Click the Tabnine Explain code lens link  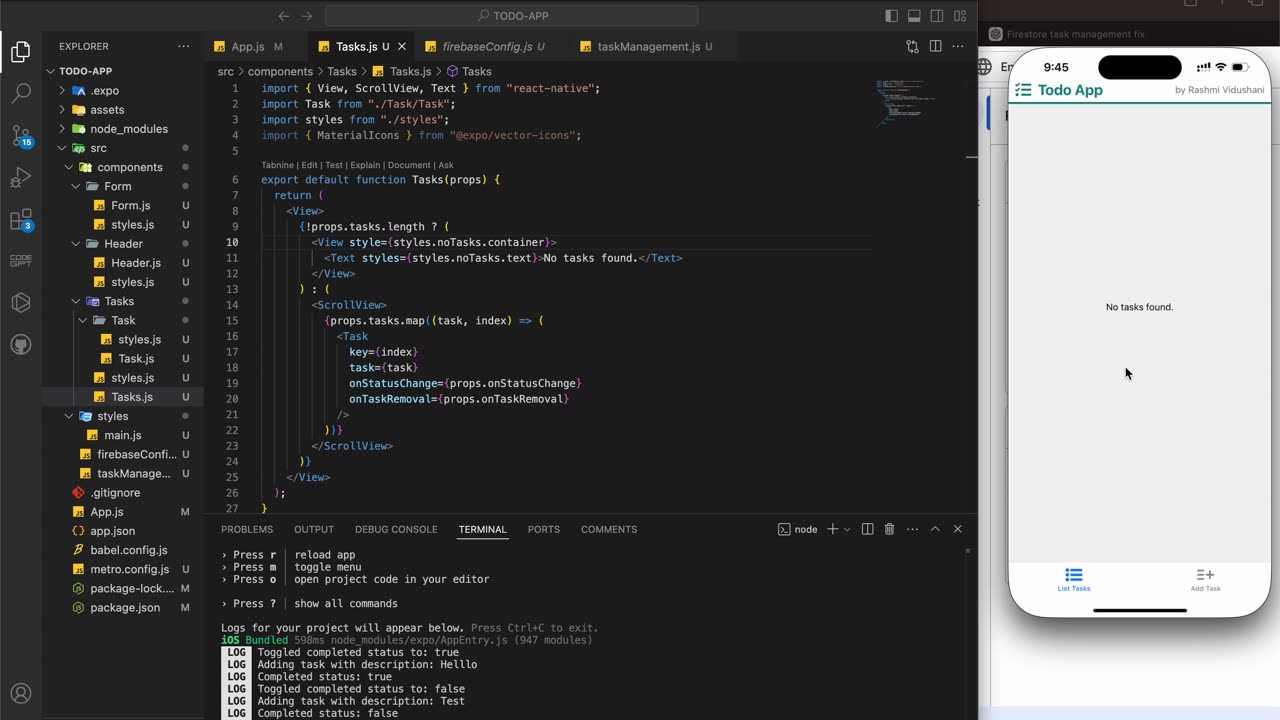365,165
